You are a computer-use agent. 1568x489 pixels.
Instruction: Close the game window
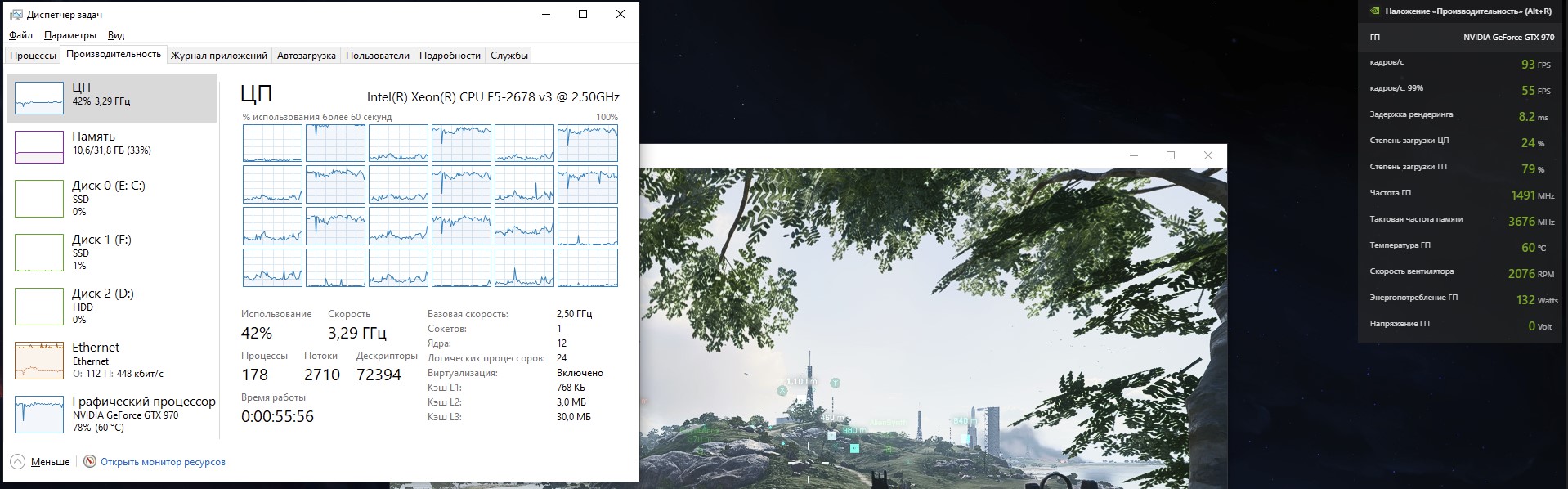point(1208,155)
